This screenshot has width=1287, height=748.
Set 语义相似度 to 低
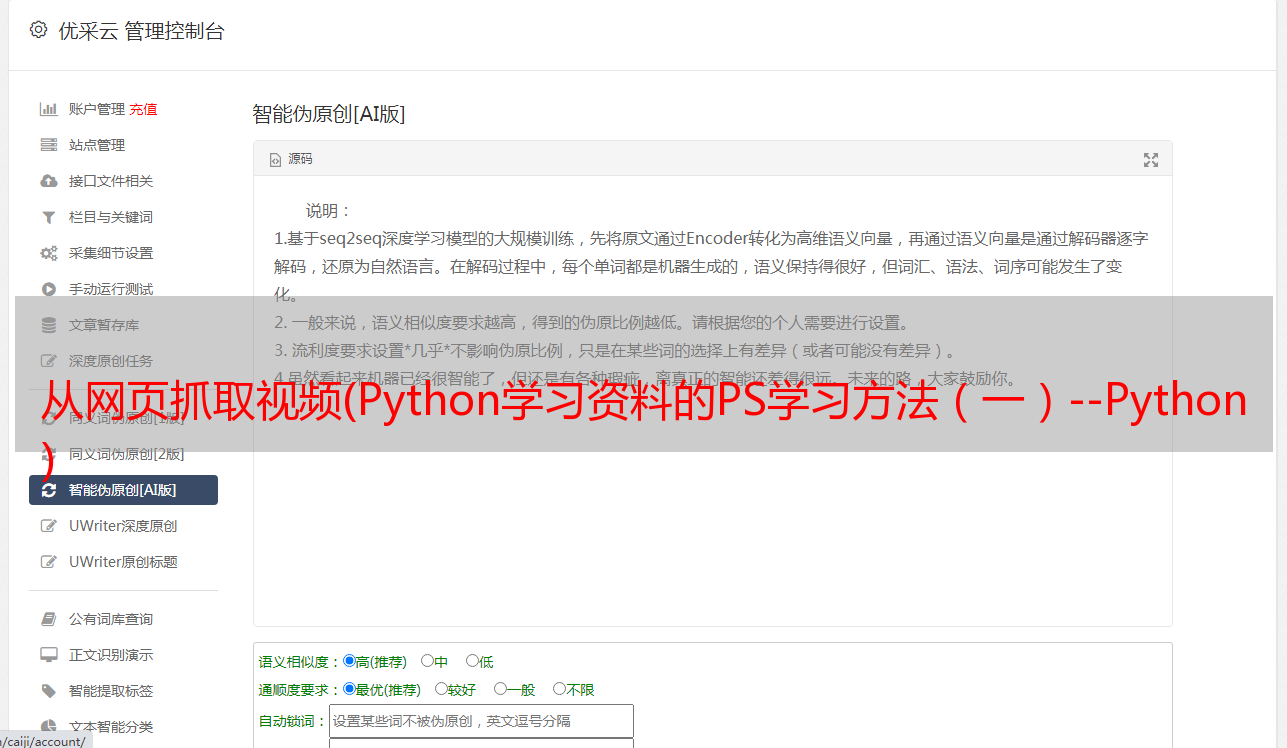[472, 661]
